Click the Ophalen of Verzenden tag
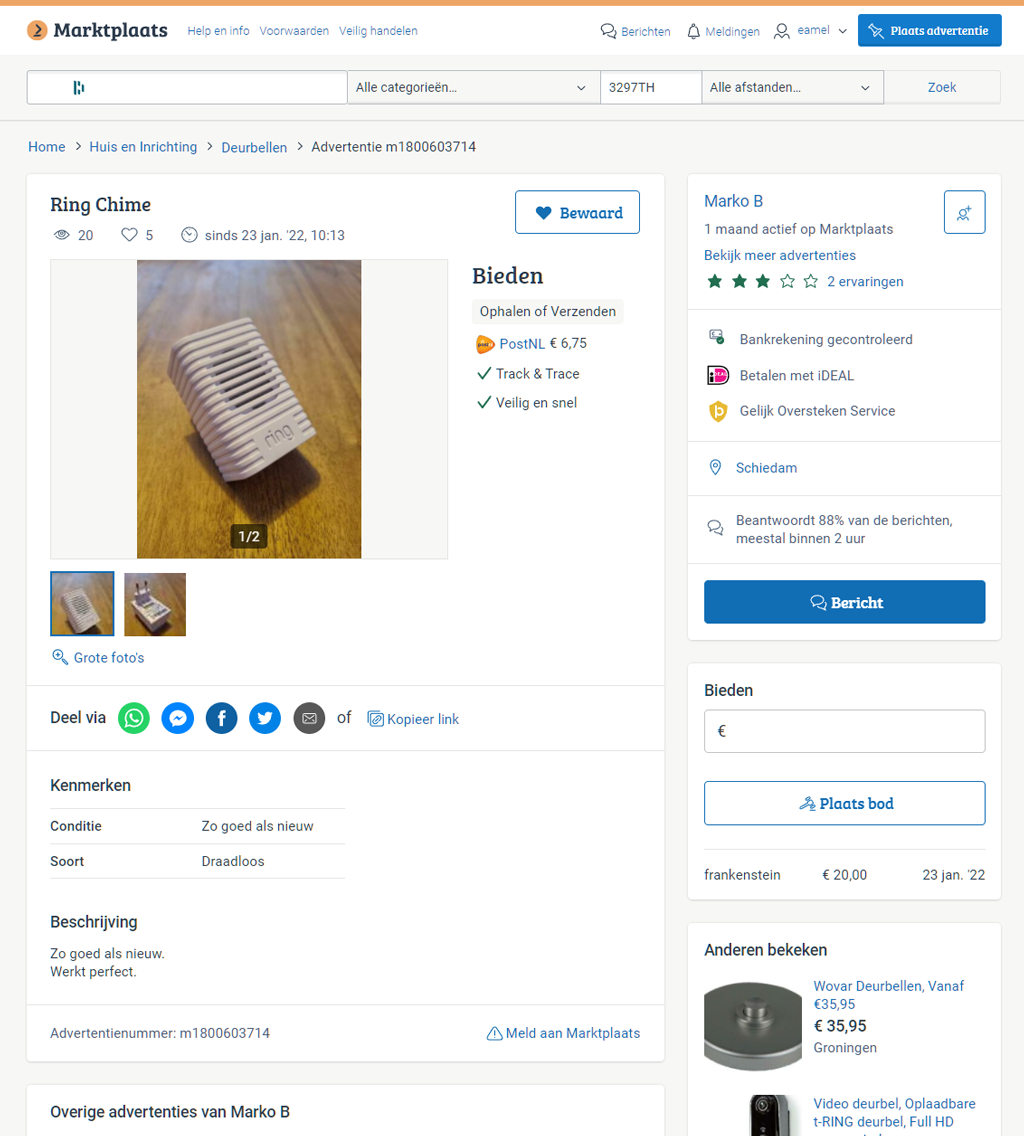The height and width of the screenshot is (1136, 1024). [548, 312]
